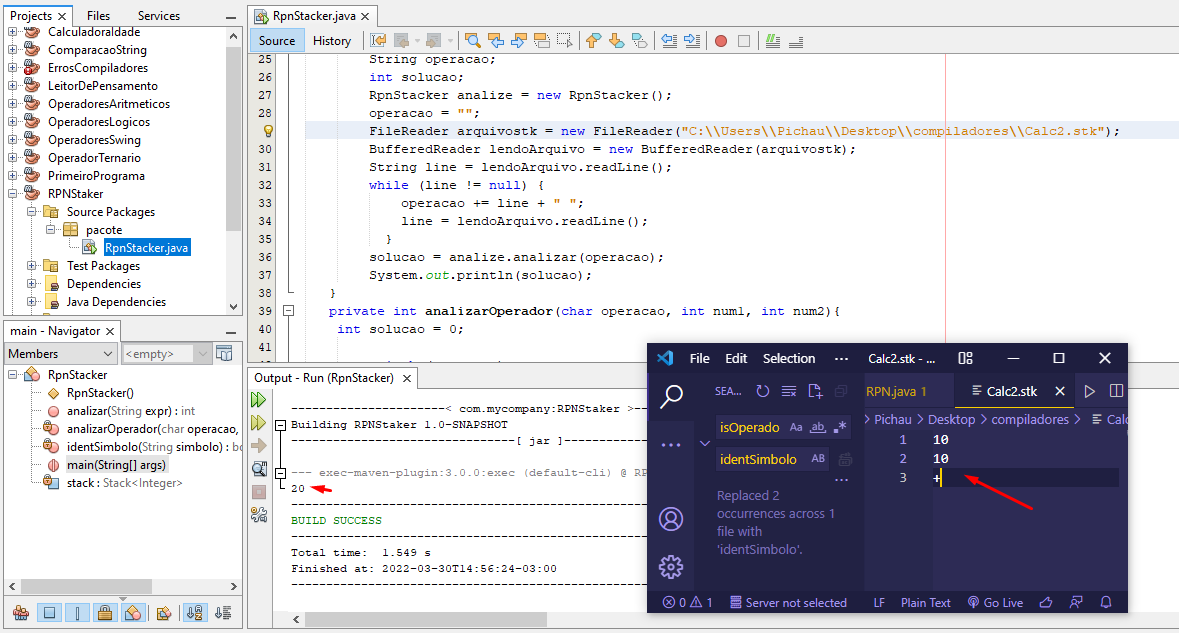Expand the Java Dependencies node
1179x633 pixels.
point(32,301)
